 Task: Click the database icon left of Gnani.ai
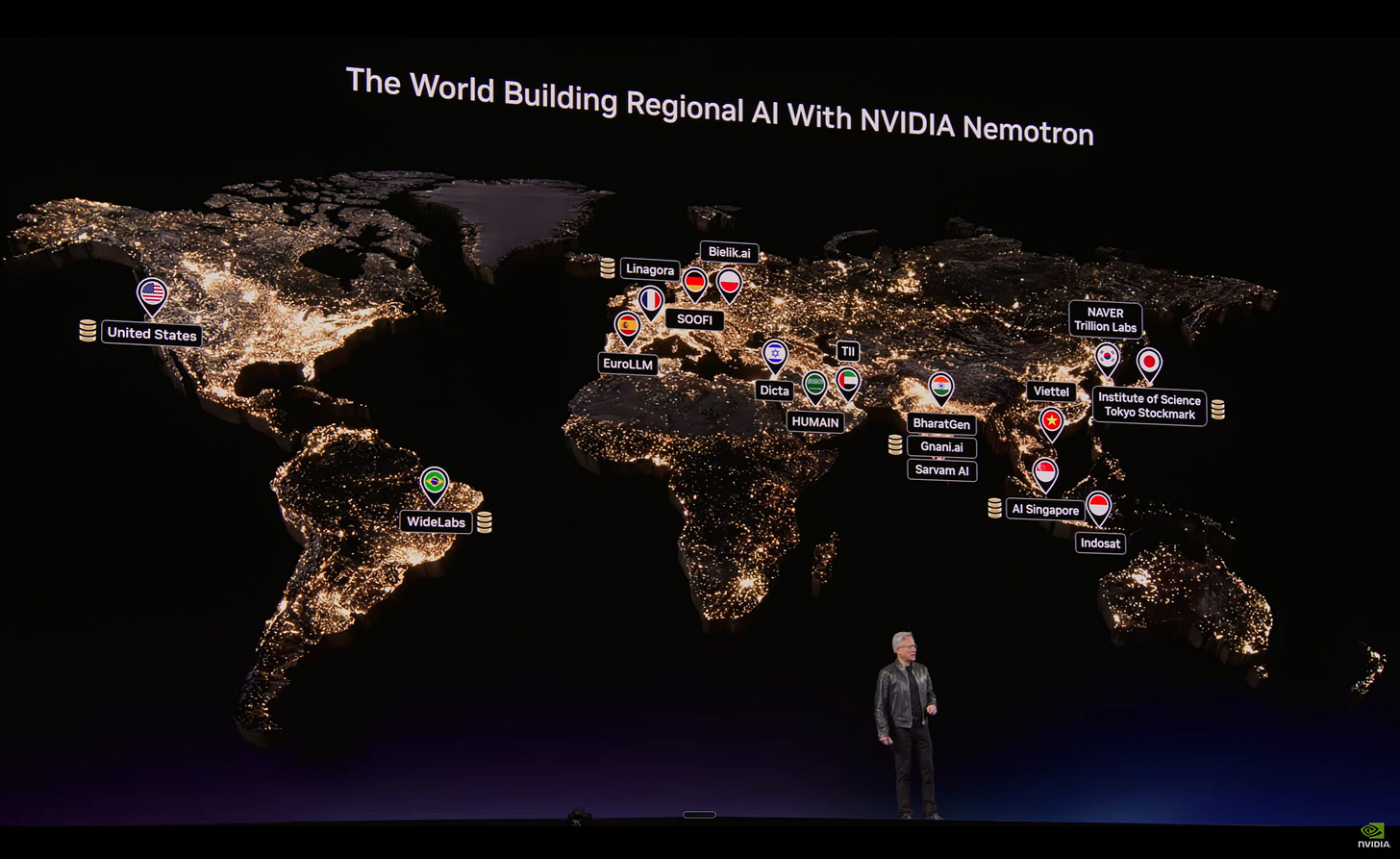(x=895, y=444)
